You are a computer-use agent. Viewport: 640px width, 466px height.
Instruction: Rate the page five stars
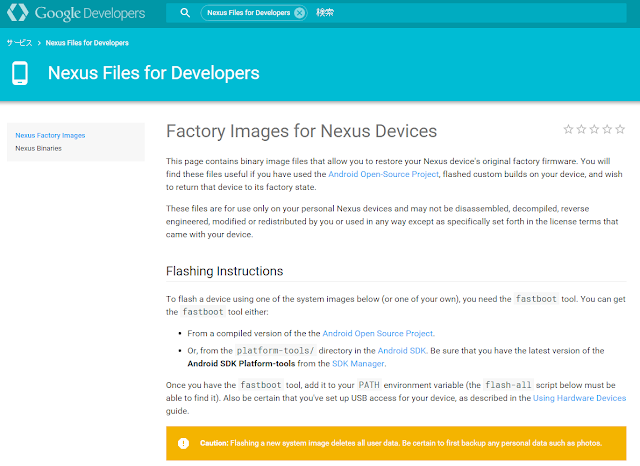[620, 129]
